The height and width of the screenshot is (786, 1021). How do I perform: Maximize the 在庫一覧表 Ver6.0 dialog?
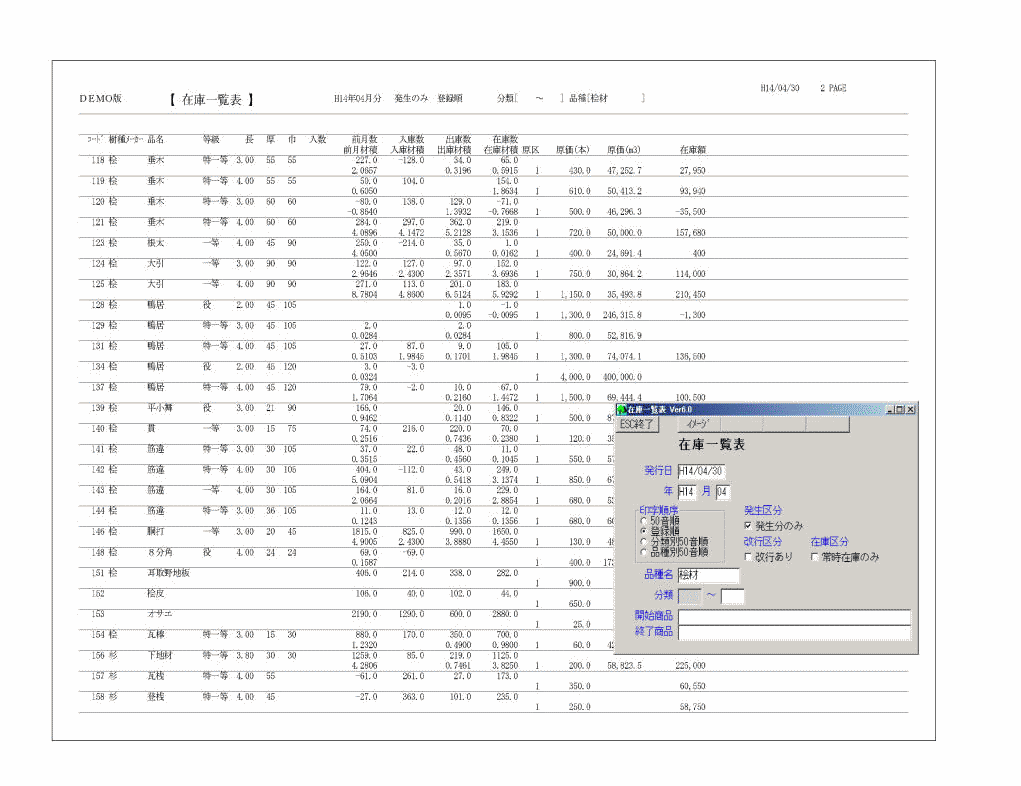click(x=900, y=410)
